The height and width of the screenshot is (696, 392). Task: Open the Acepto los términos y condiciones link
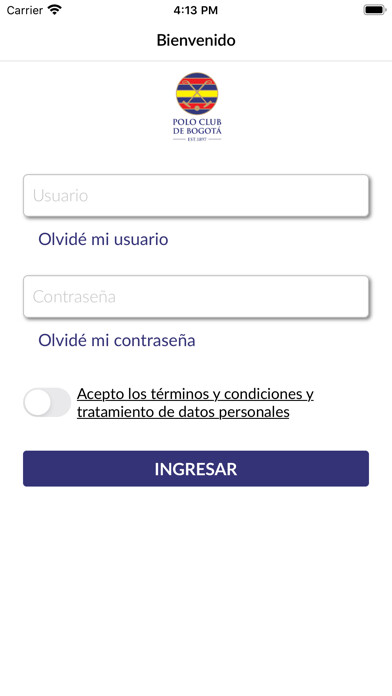point(195,394)
